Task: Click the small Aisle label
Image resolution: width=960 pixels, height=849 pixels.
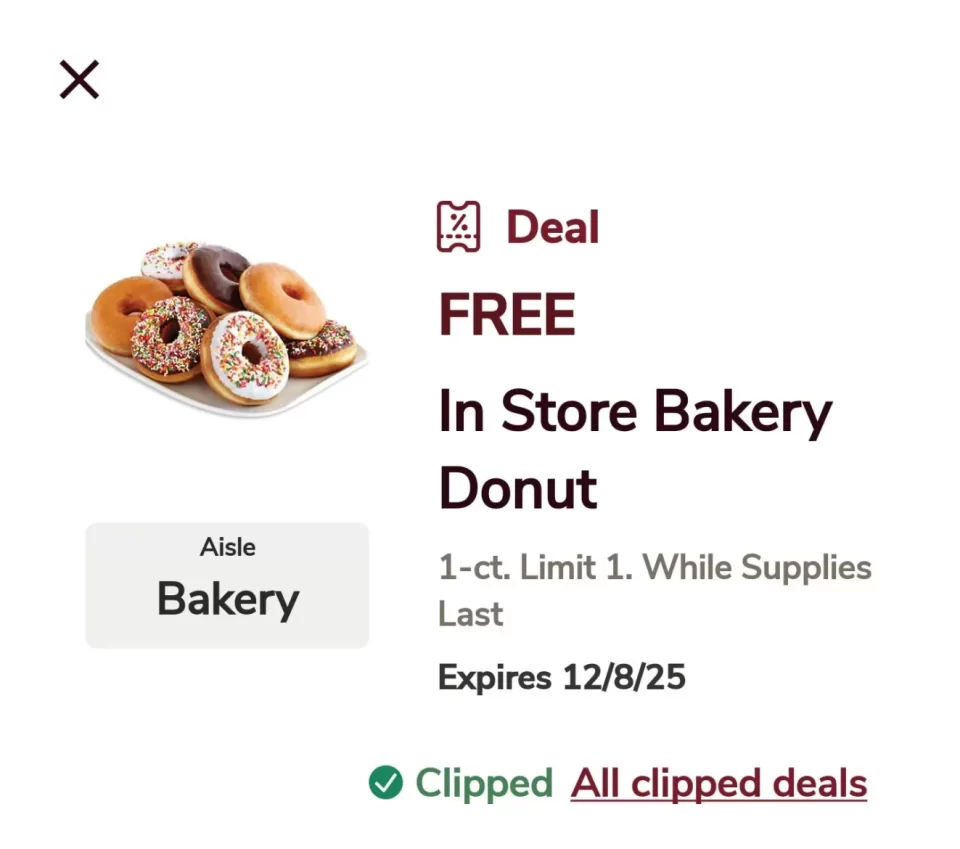Action: pos(227,547)
